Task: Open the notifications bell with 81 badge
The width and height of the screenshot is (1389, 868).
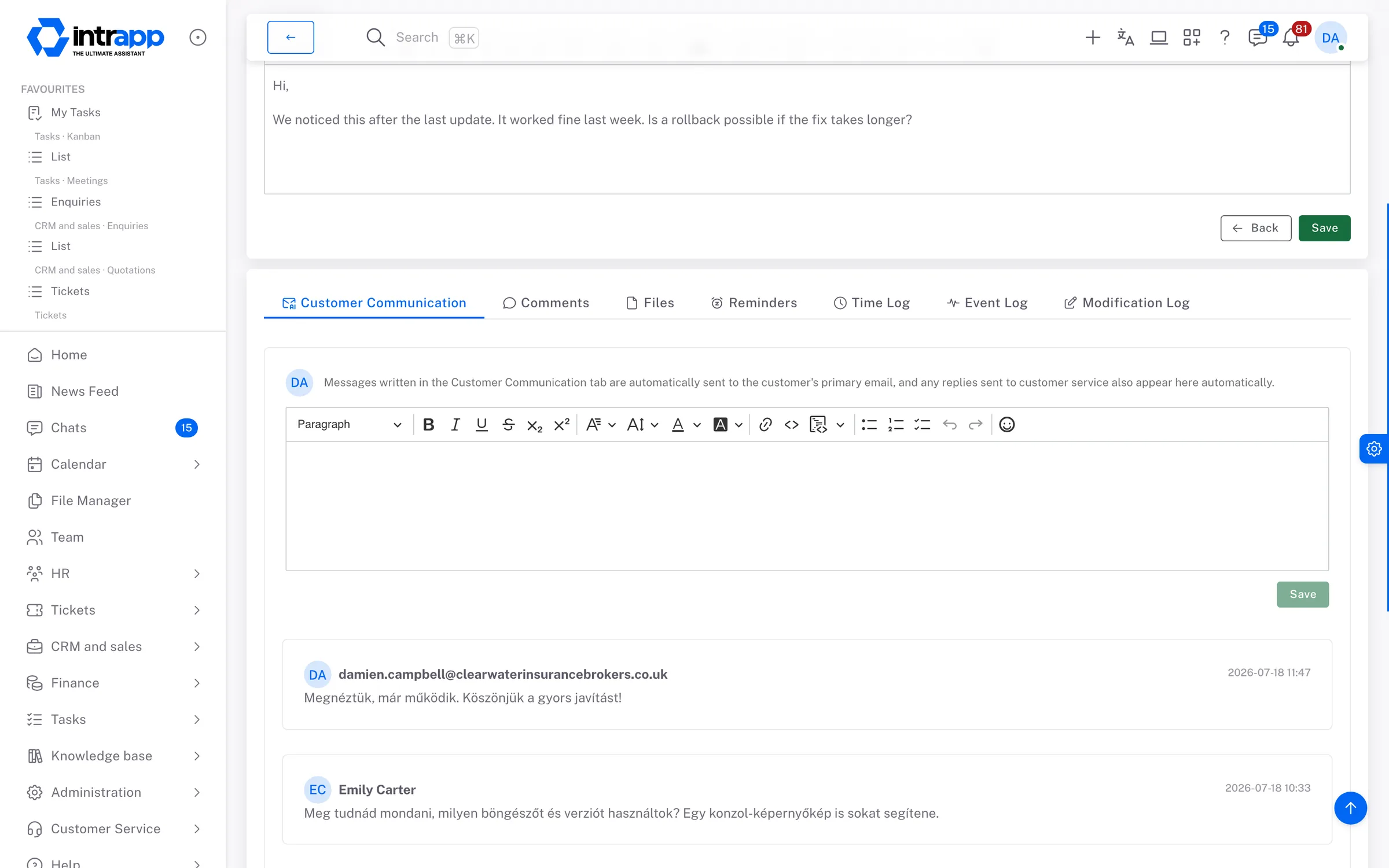Action: pyautogui.click(x=1291, y=38)
